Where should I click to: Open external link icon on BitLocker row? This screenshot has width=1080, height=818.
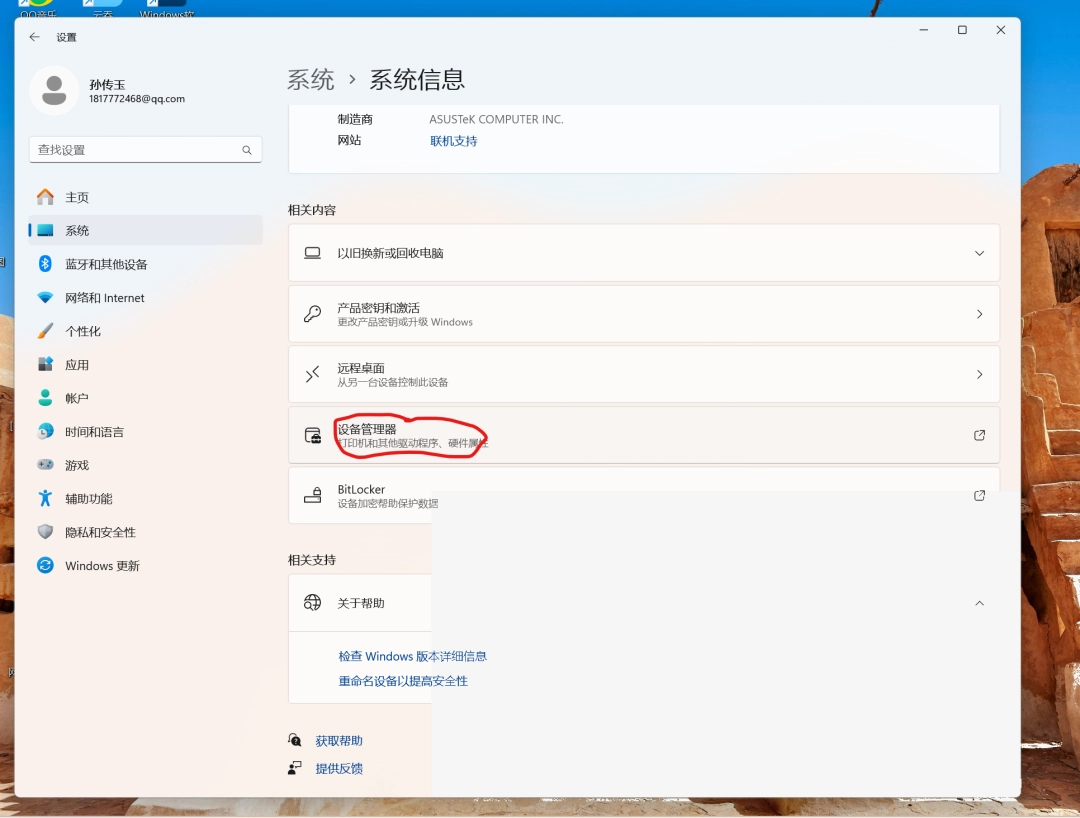(x=979, y=496)
